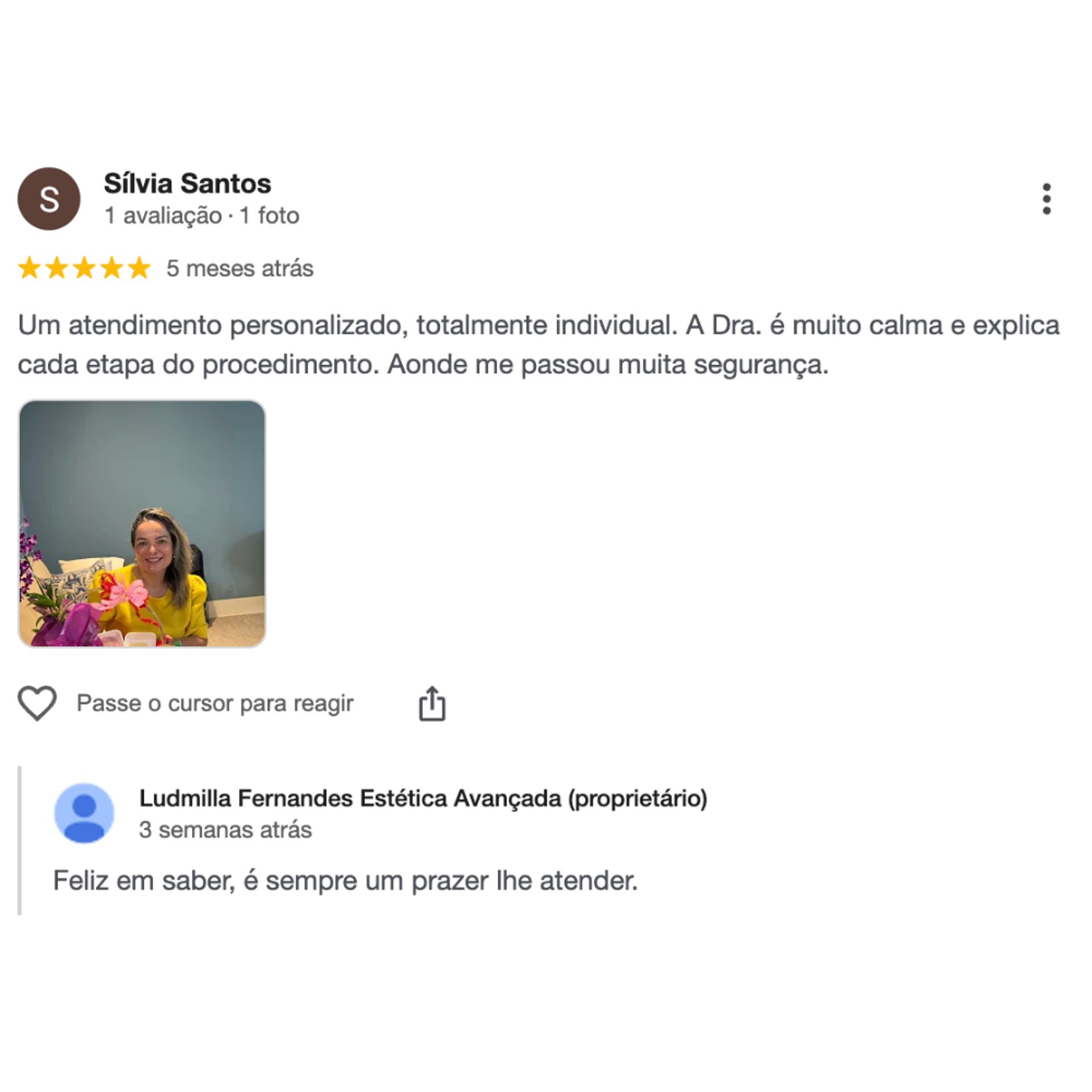Click the owner reply "Feliz em saber" text
Screen dimensions: 1092x1092
[345, 881]
